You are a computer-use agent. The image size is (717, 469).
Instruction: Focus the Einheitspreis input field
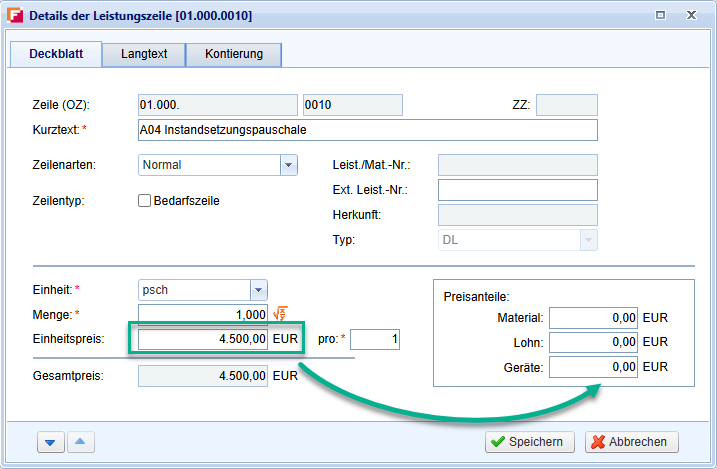click(x=203, y=340)
